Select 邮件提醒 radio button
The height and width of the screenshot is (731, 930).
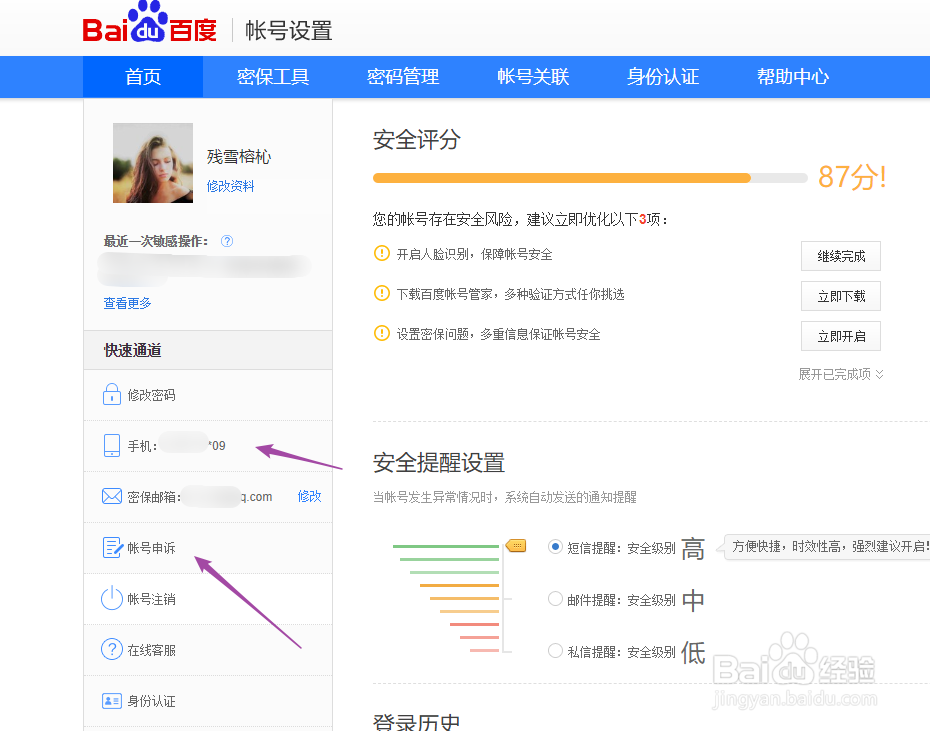tap(556, 599)
